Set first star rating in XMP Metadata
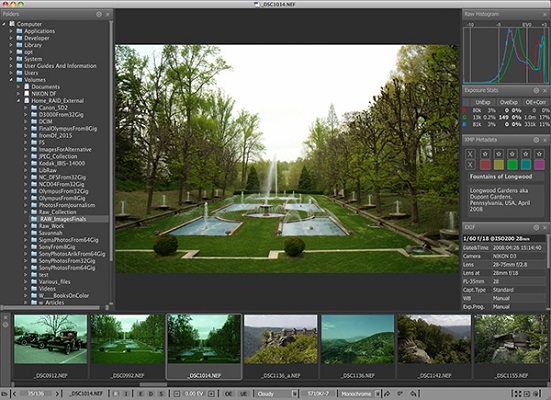Screen dimensions: 551x400 pyautogui.click(x=485, y=154)
